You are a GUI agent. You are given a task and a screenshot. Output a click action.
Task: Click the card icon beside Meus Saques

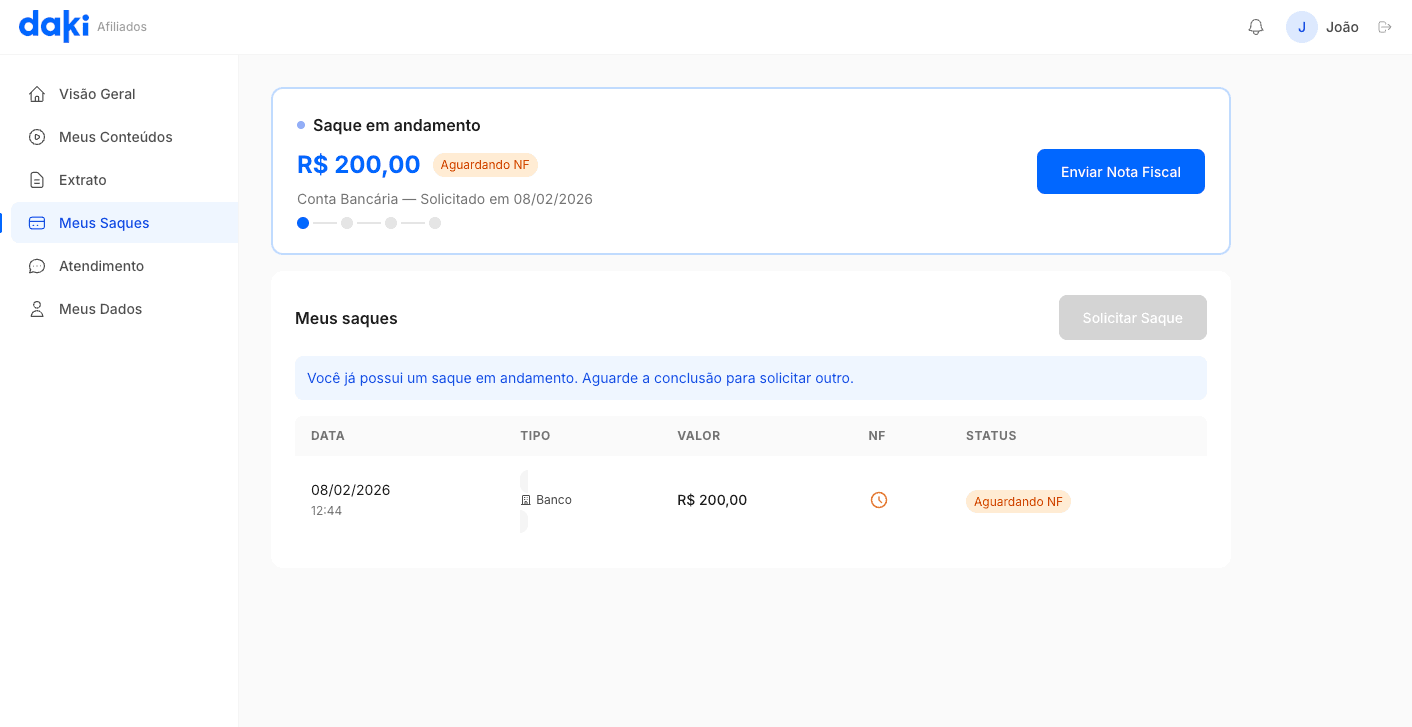point(37,223)
